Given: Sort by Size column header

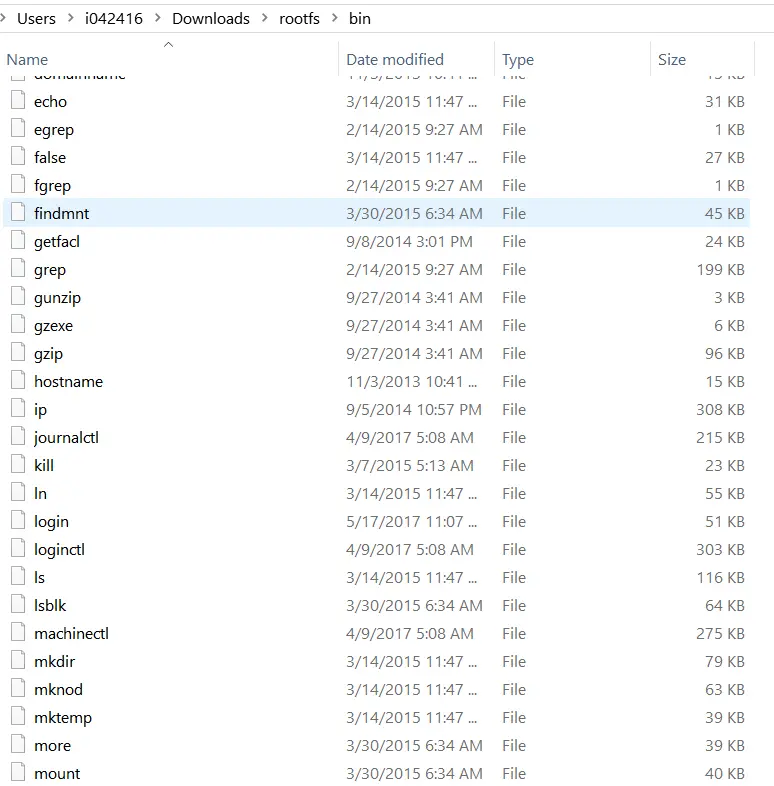Looking at the screenshot, I should (672, 60).
